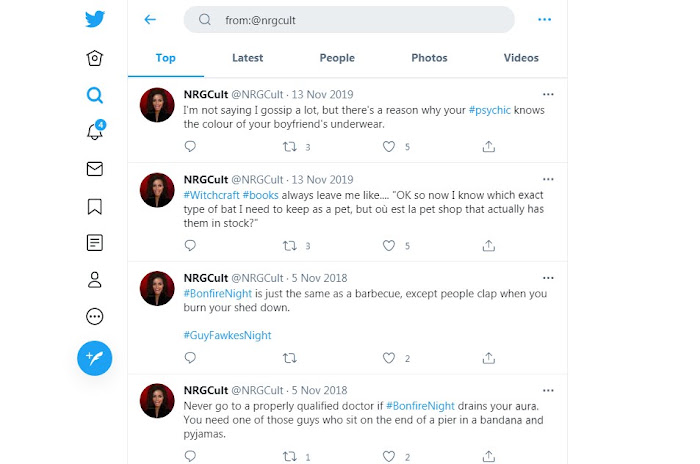Screen dimensions: 700x464
Task: Open the #GuyFawkesNight hashtag link
Action: tap(227, 335)
